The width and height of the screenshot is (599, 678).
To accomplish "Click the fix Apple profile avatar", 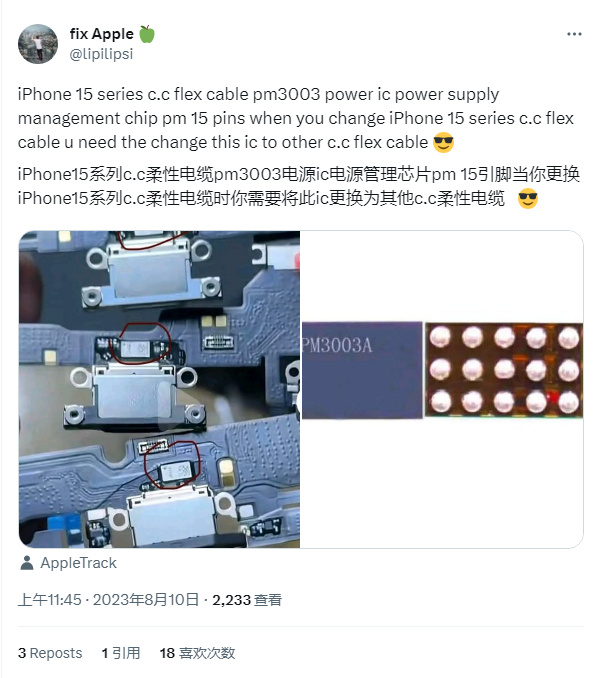I will 38,44.
